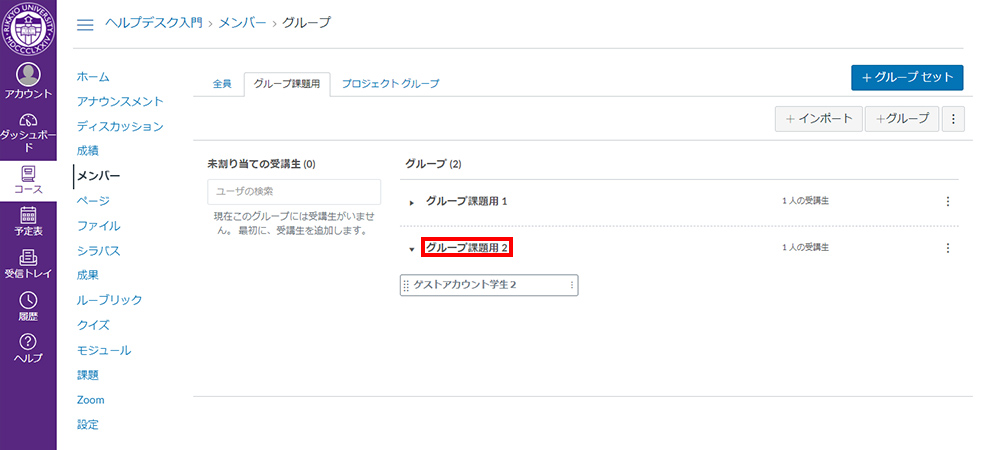Click the ＋インポート button

coord(818,119)
